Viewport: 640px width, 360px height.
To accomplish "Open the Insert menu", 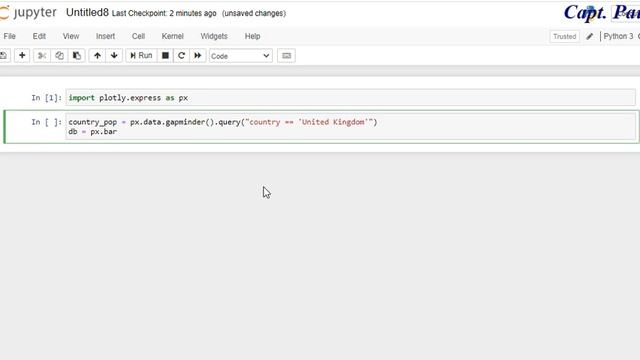I will [x=105, y=36].
